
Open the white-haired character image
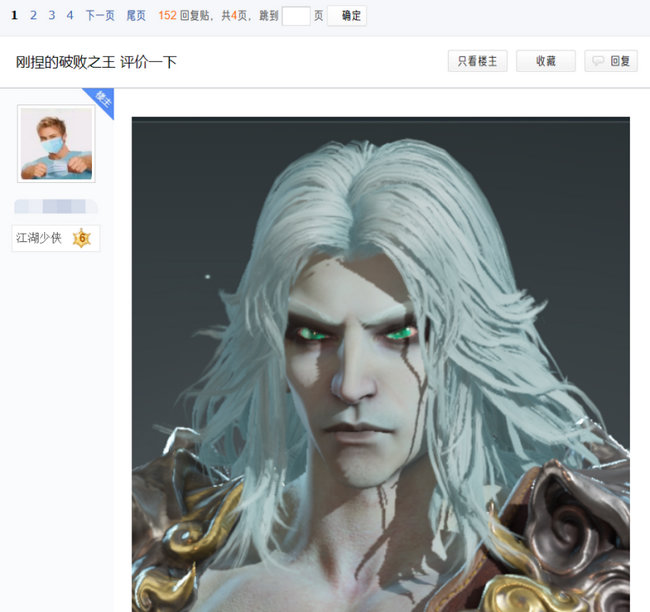click(x=381, y=364)
